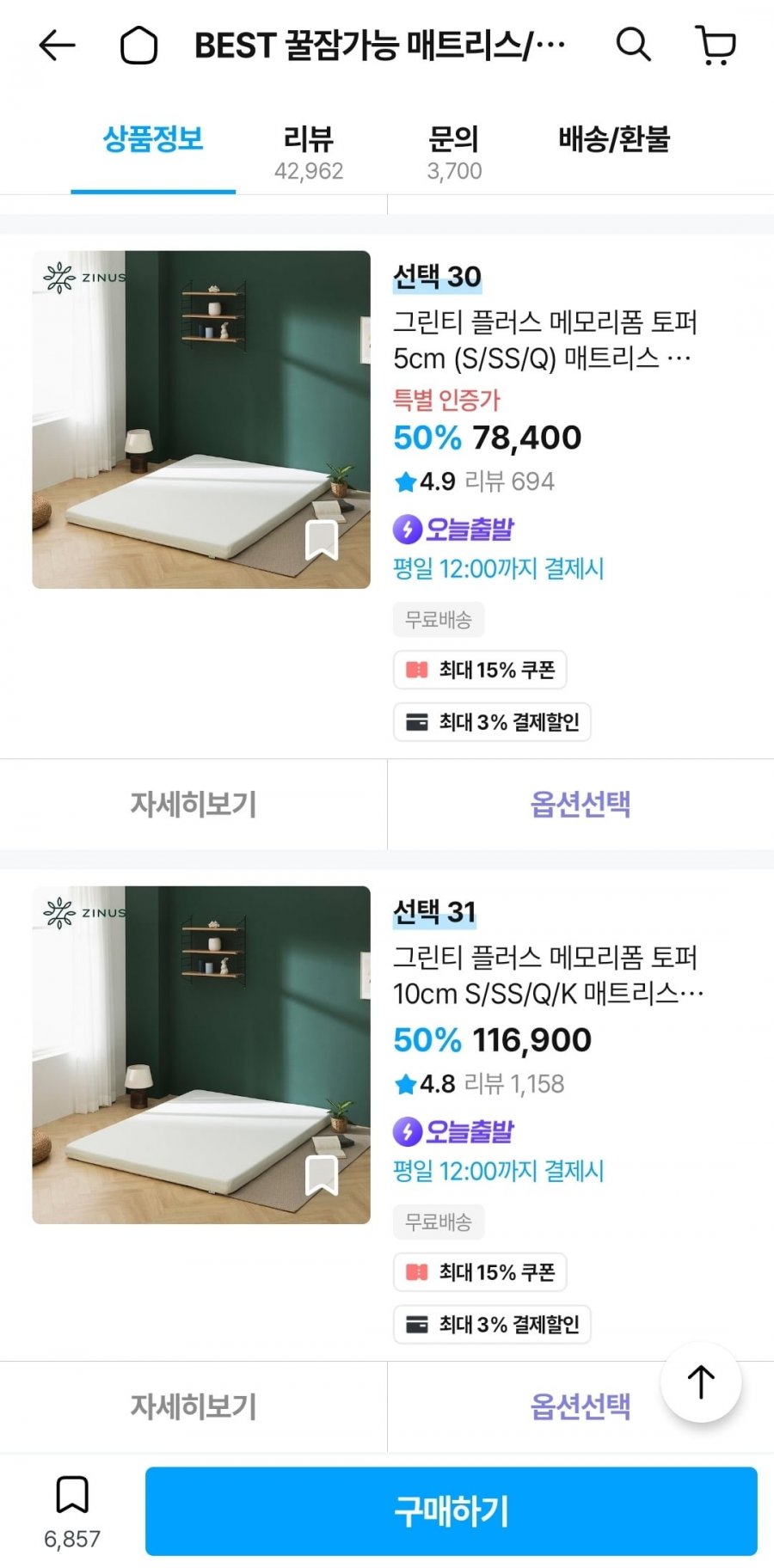
Task: Tap the scroll-to-top arrow button
Action: [x=700, y=1382]
